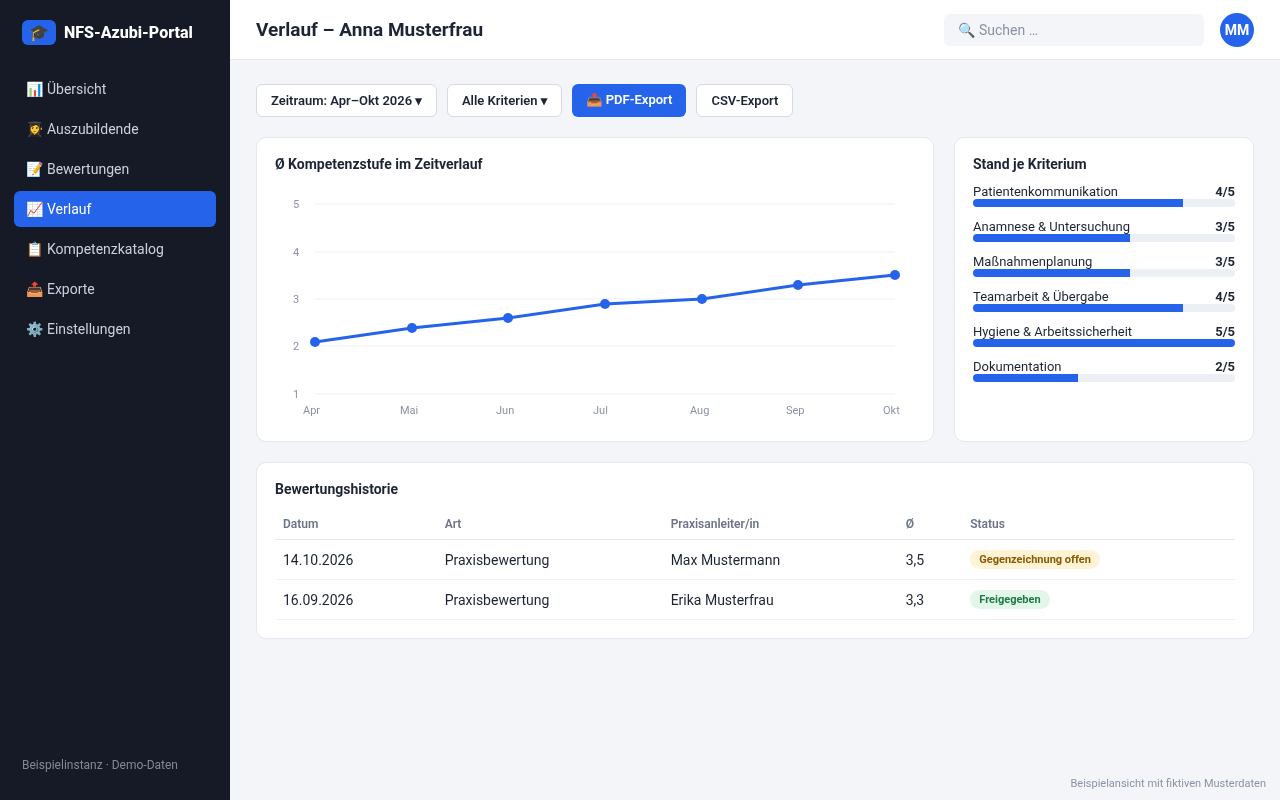Screen dimensions: 1280x800
Task: Select the 14.10.2026 date cell
Action: point(318,560)
